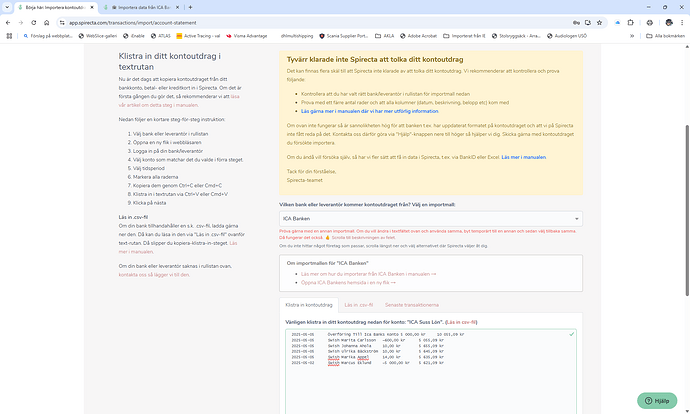Open the 'Importerat från IE' bookmark folder
The width and height of the screenshot is (690, 414).
click(x=464, y=36)
